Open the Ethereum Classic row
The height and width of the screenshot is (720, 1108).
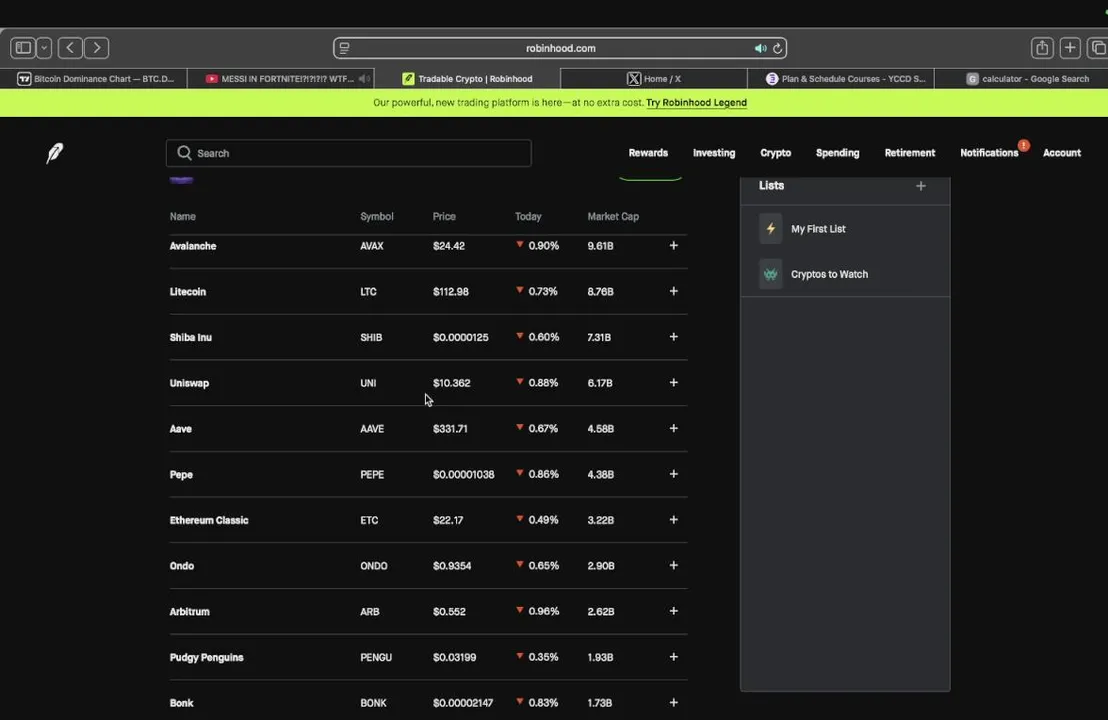(428, 520)
